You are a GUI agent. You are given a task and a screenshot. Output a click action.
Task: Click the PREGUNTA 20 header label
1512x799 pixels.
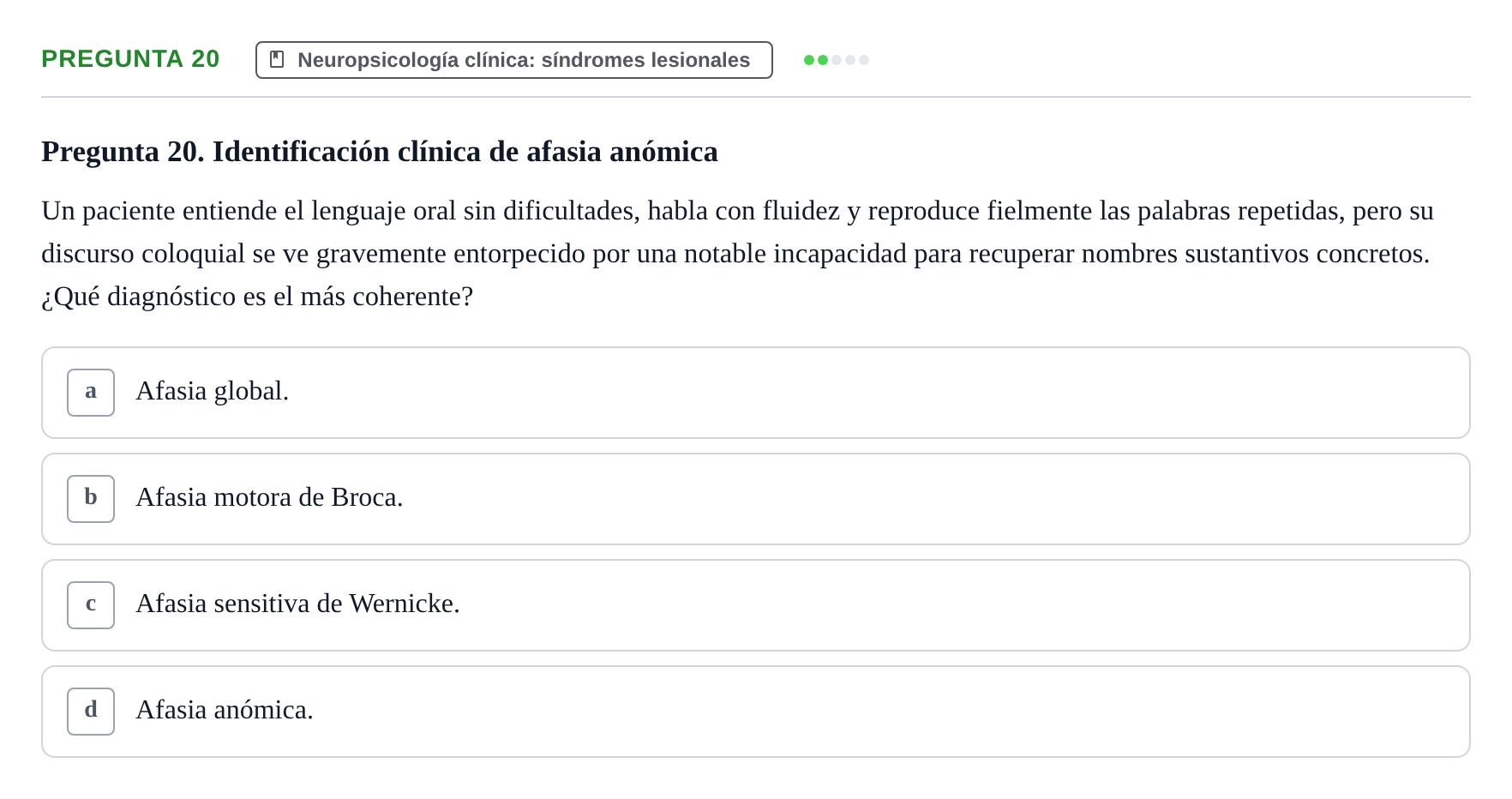(x=130, y=58)
